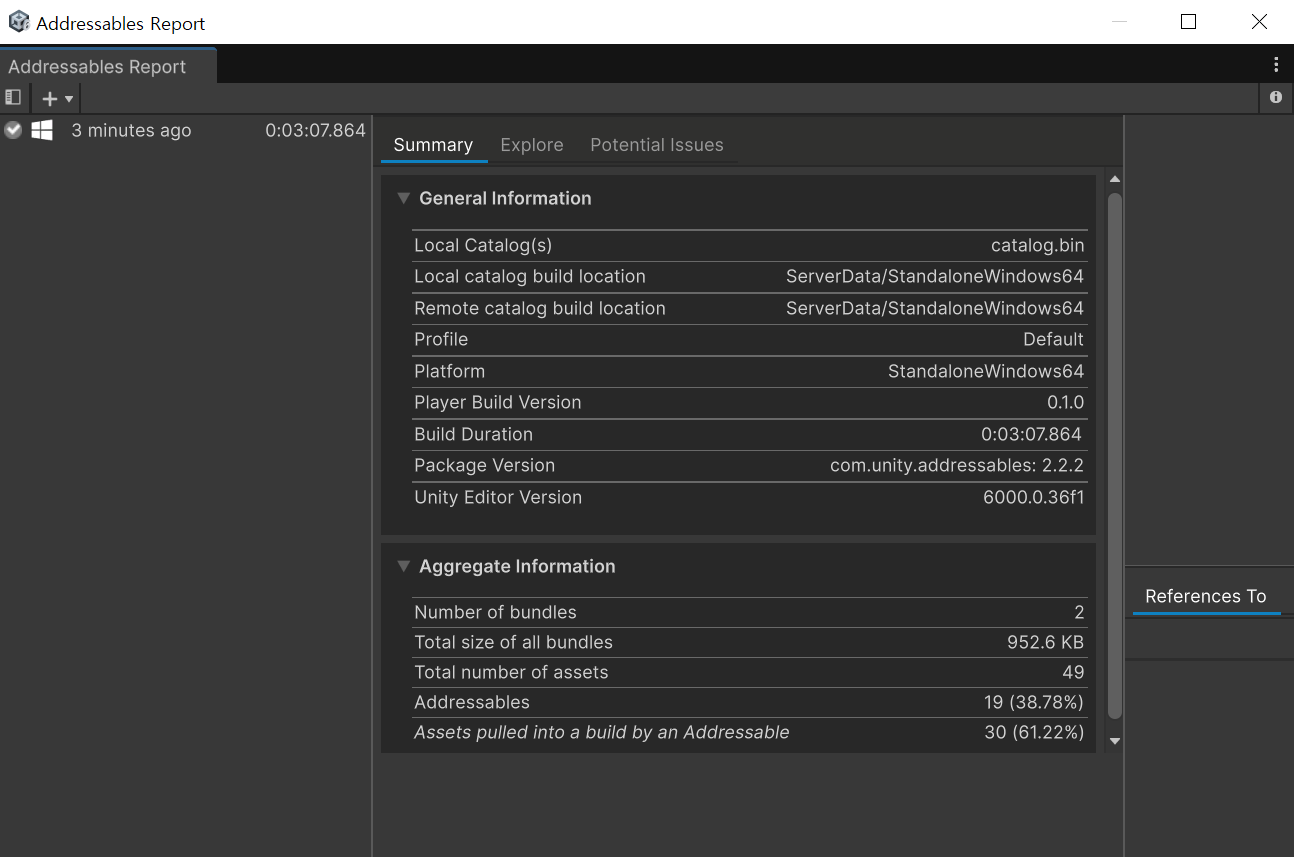This screenshot has height=857, width=1294.
Task: Click the Addressables row label
Action: click(x=472, y=702)
